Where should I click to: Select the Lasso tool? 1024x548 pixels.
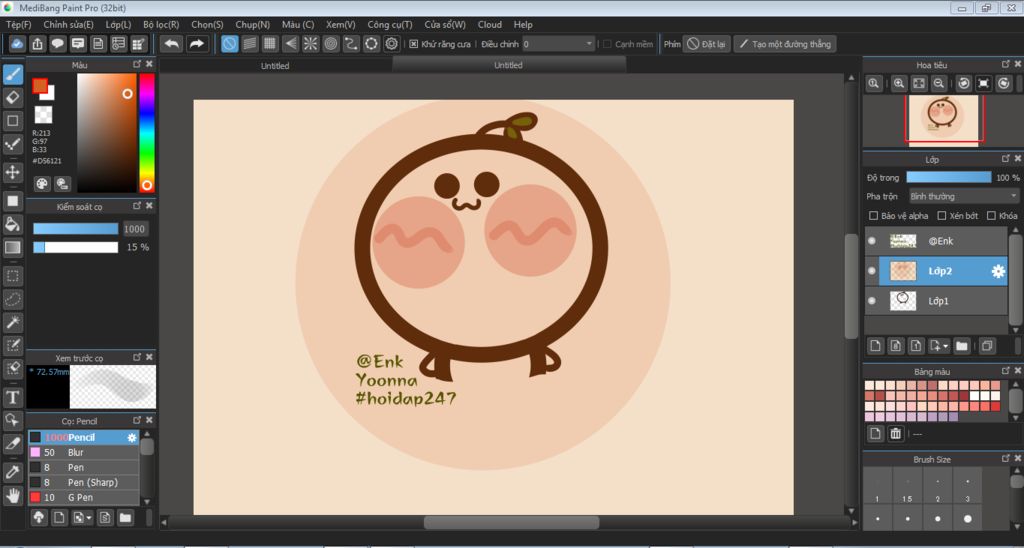click(12, 299)
